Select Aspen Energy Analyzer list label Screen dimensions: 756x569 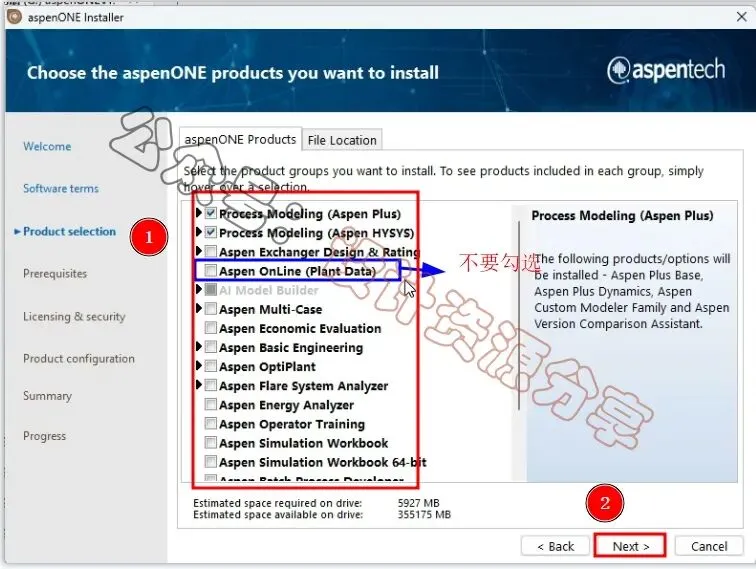[x=286, y=405]
